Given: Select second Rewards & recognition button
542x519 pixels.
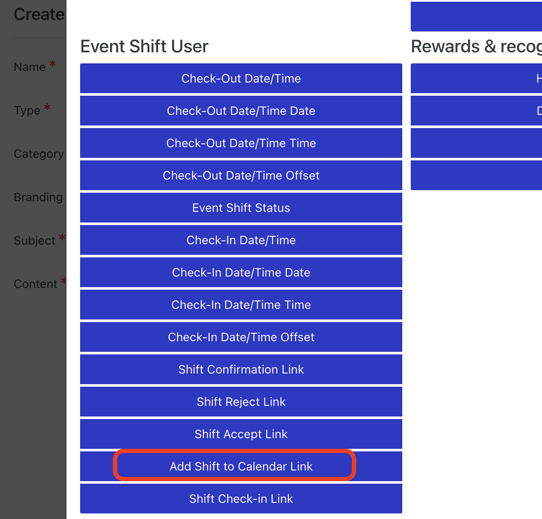Looking at the screenshot, I should click(476, 111).
